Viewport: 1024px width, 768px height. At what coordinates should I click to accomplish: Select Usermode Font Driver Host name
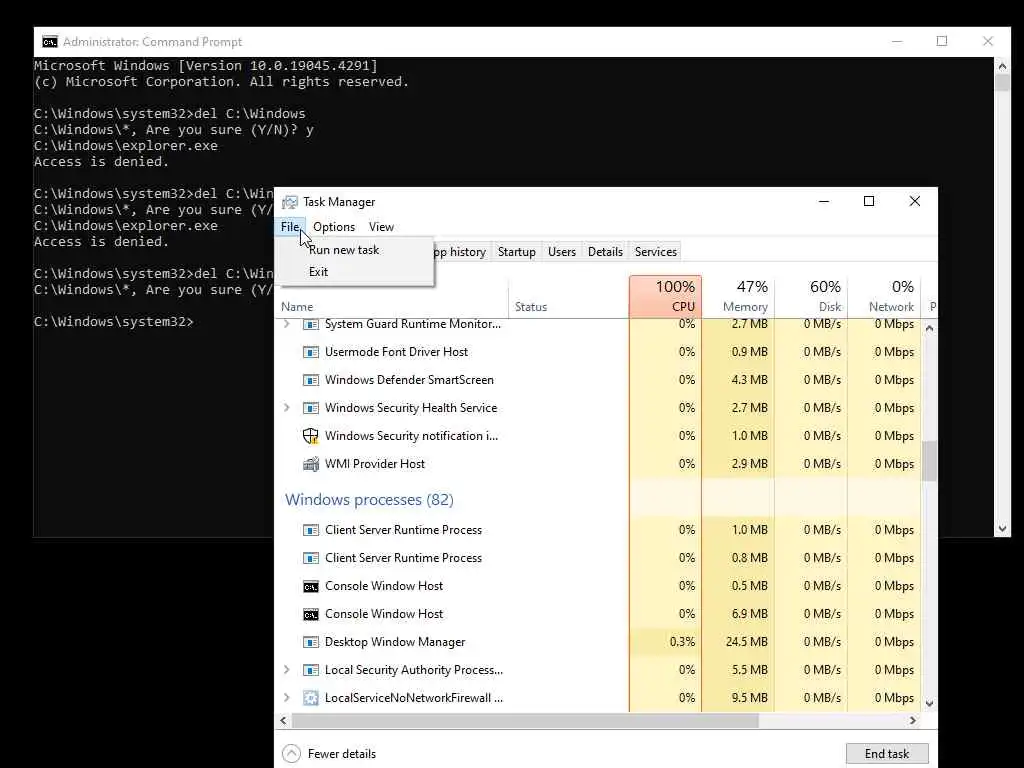(396, 351)
